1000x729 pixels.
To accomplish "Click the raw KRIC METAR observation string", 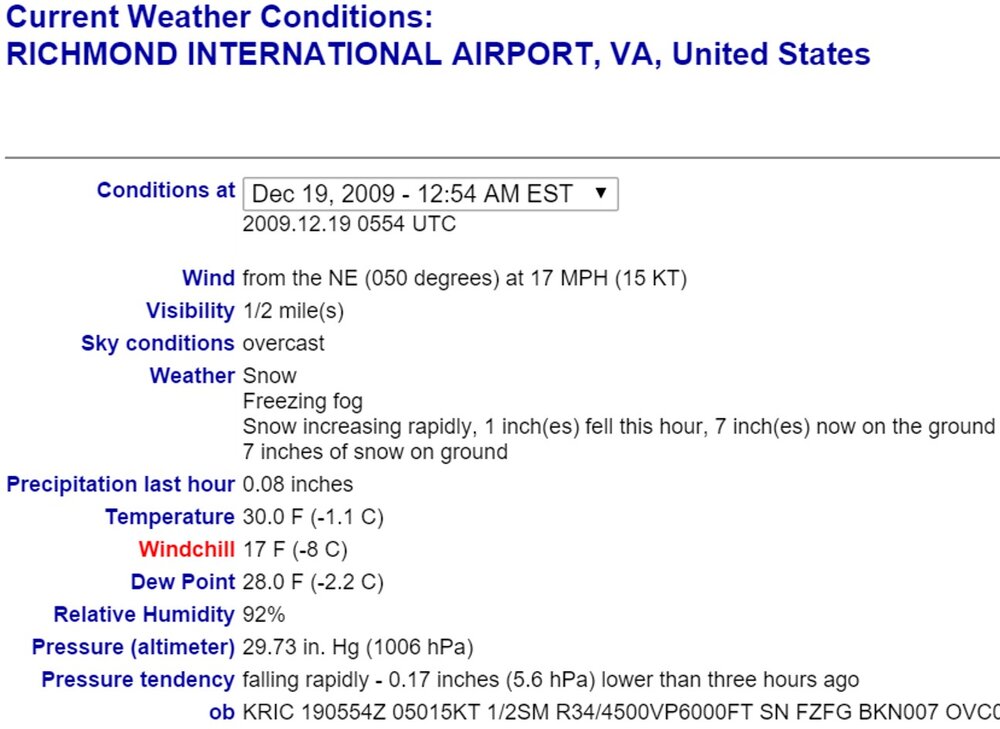I will tap(621, 712).
